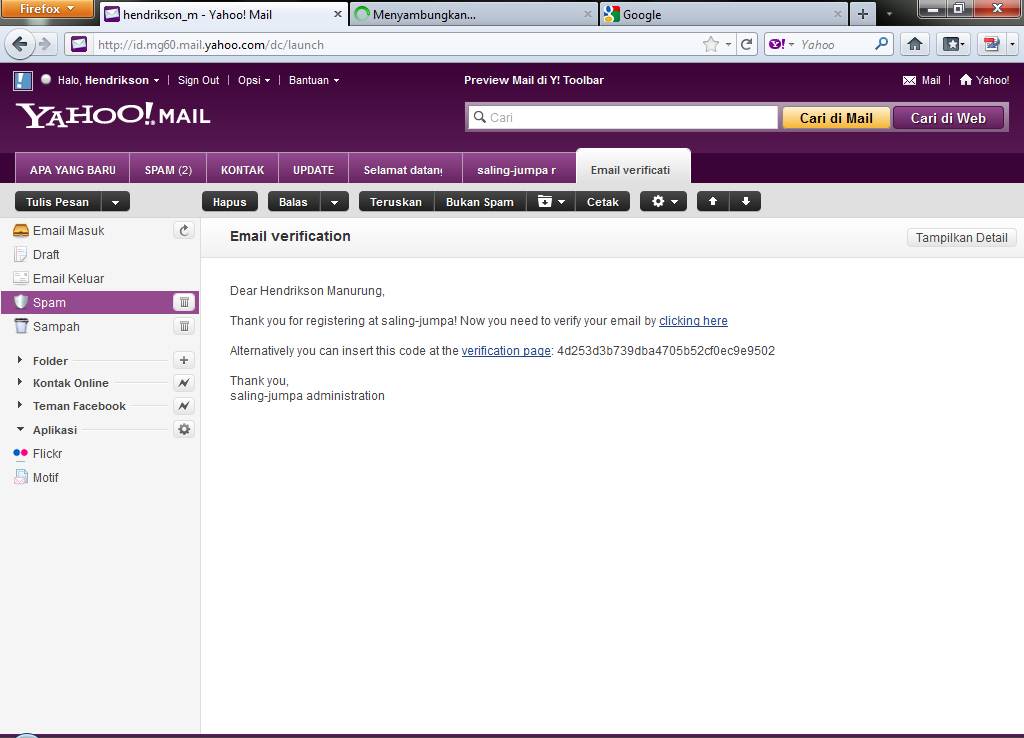
Task: Open Halo, Hendrikson account dropdown
Action: click(108, 80)
